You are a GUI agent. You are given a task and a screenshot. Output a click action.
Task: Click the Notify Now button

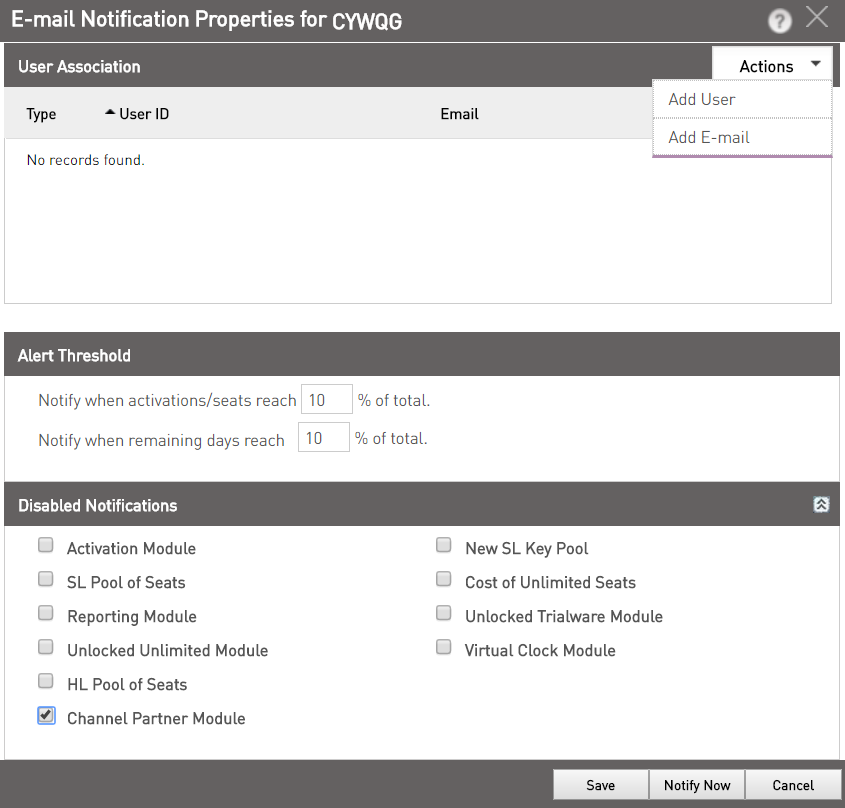click(697, 785)
